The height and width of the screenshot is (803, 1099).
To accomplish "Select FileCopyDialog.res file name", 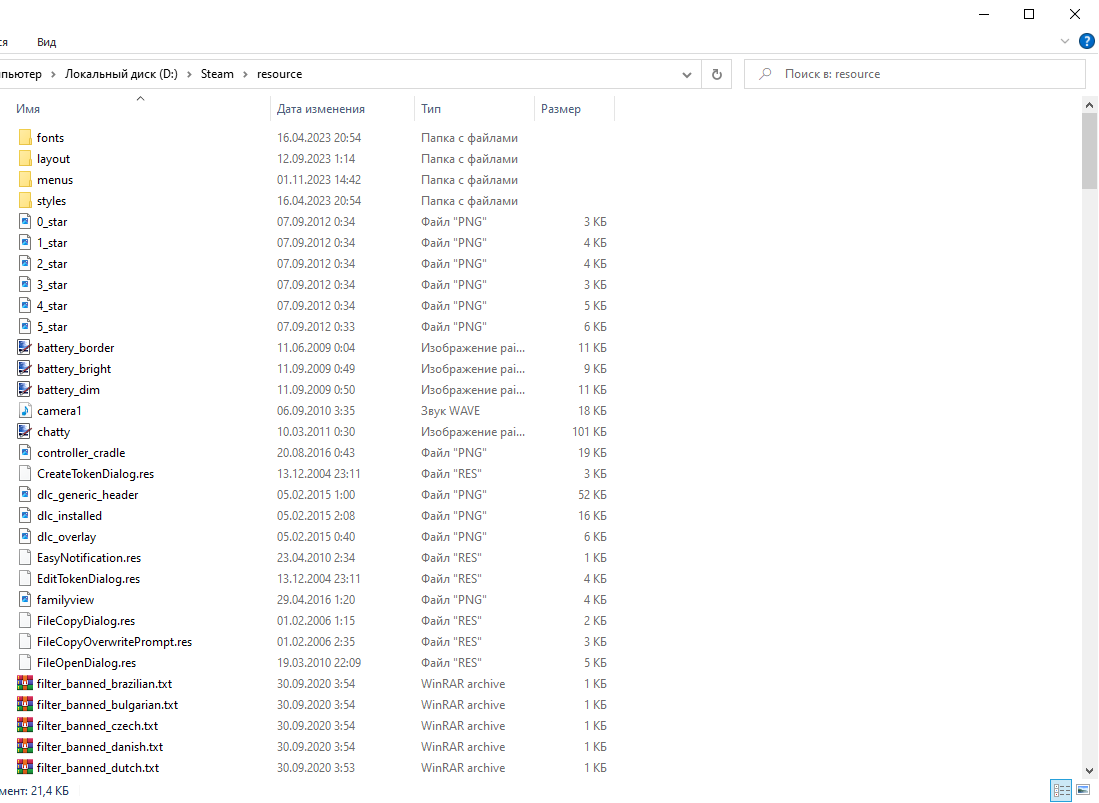I will (86, 621).
